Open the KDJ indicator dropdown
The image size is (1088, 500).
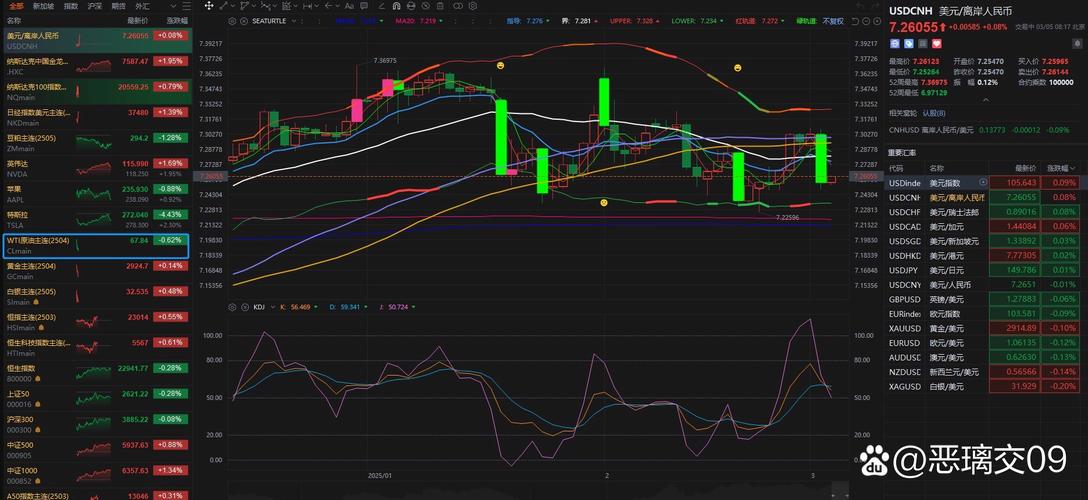[x=271, y=306]
